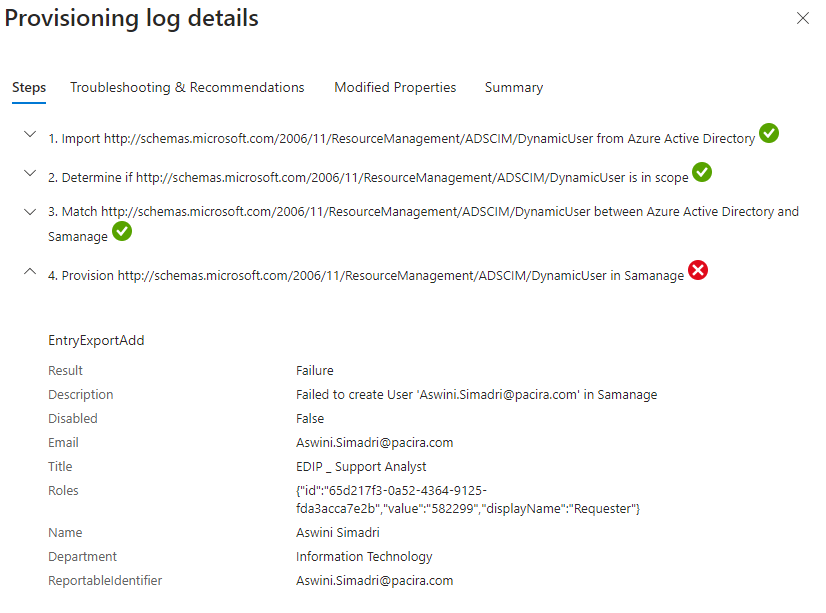Viewport: 826px width, 613px height.
Task: Collapse step 4 Provision chevron
Action: (x=30, y=272)
